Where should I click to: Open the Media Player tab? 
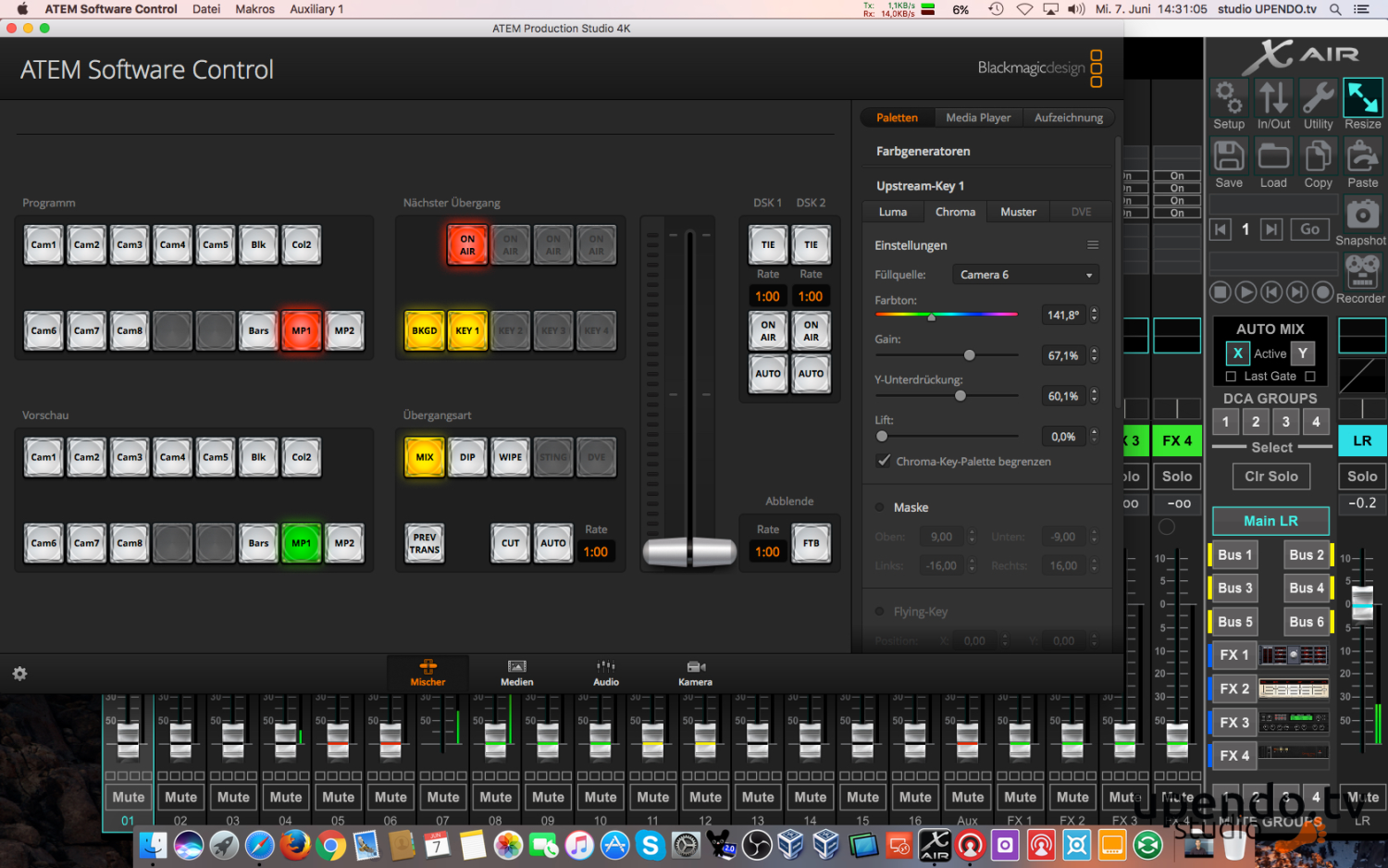pyautogui.click(x=978, y=118)
